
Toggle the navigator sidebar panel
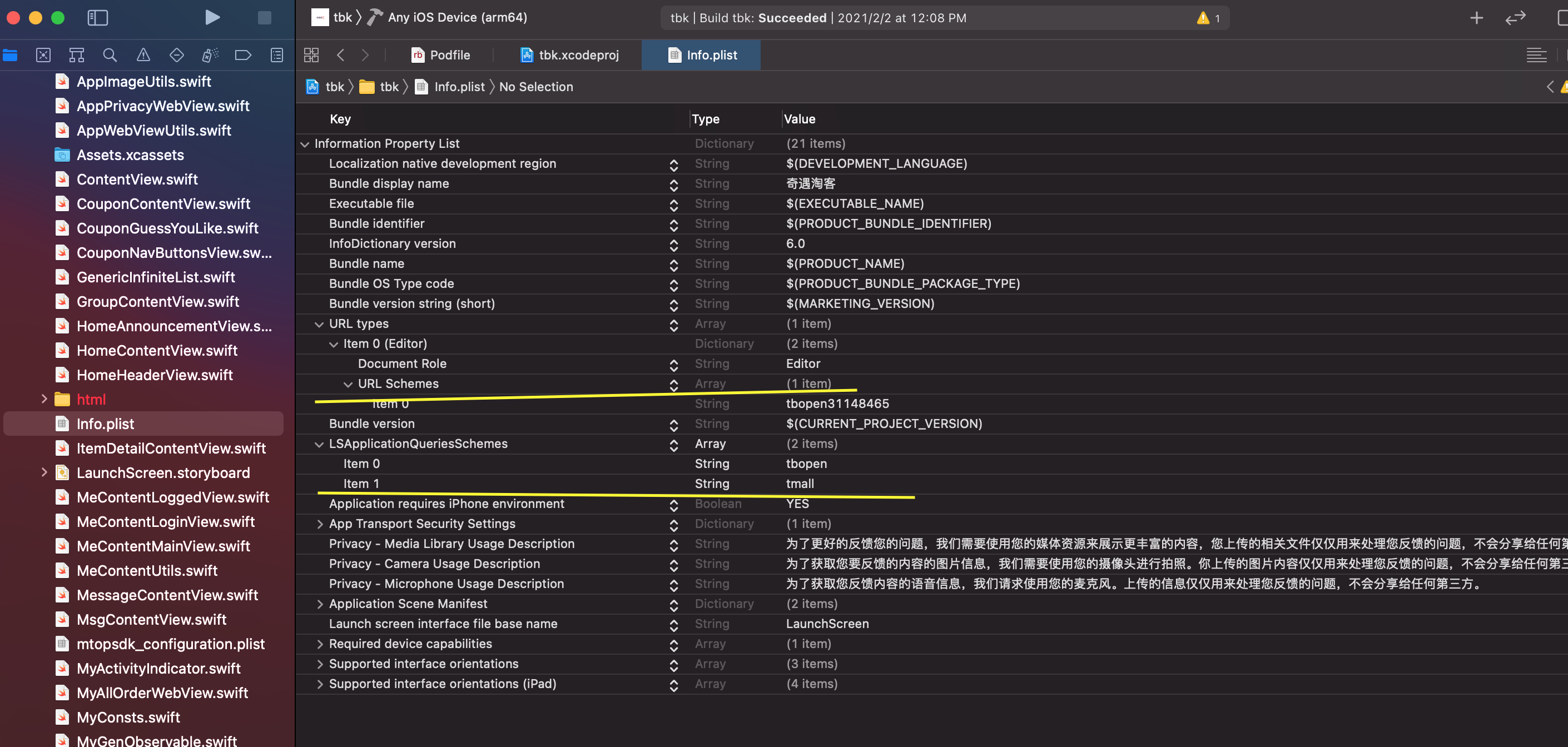pyautogui.click(x=97, y=18)
